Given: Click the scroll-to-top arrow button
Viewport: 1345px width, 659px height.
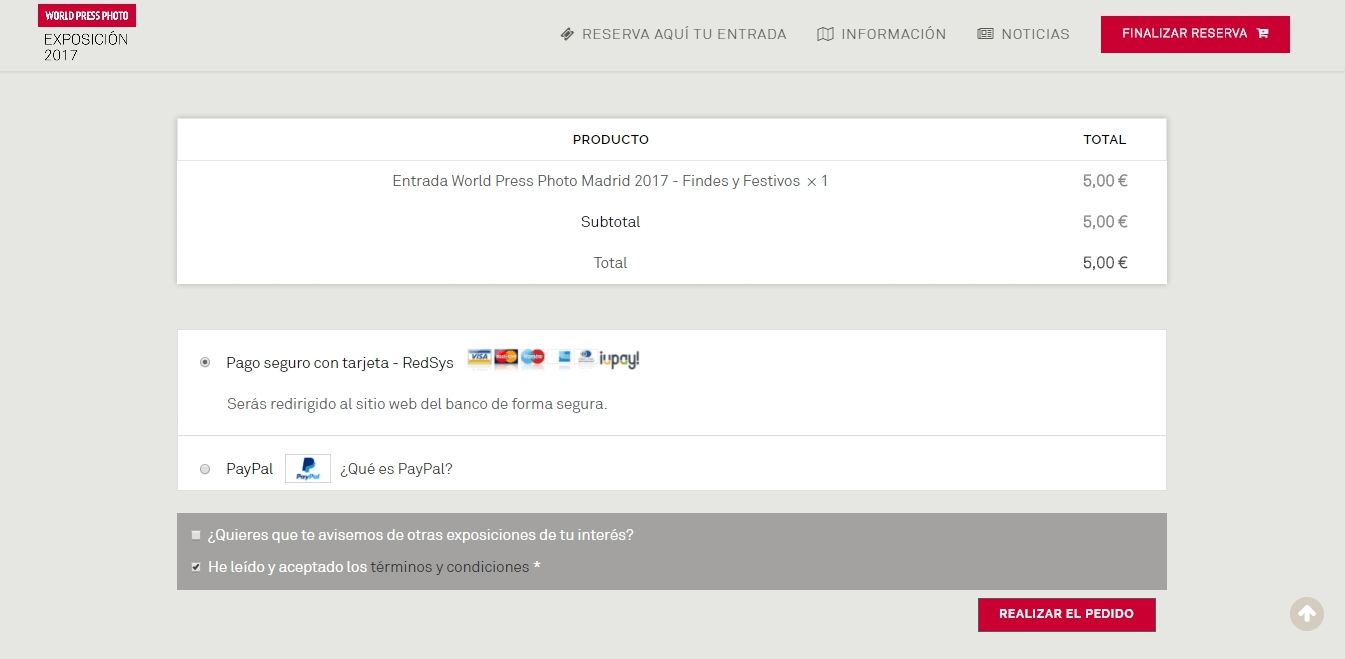Looking at the screenshot, I should 1307,614.
